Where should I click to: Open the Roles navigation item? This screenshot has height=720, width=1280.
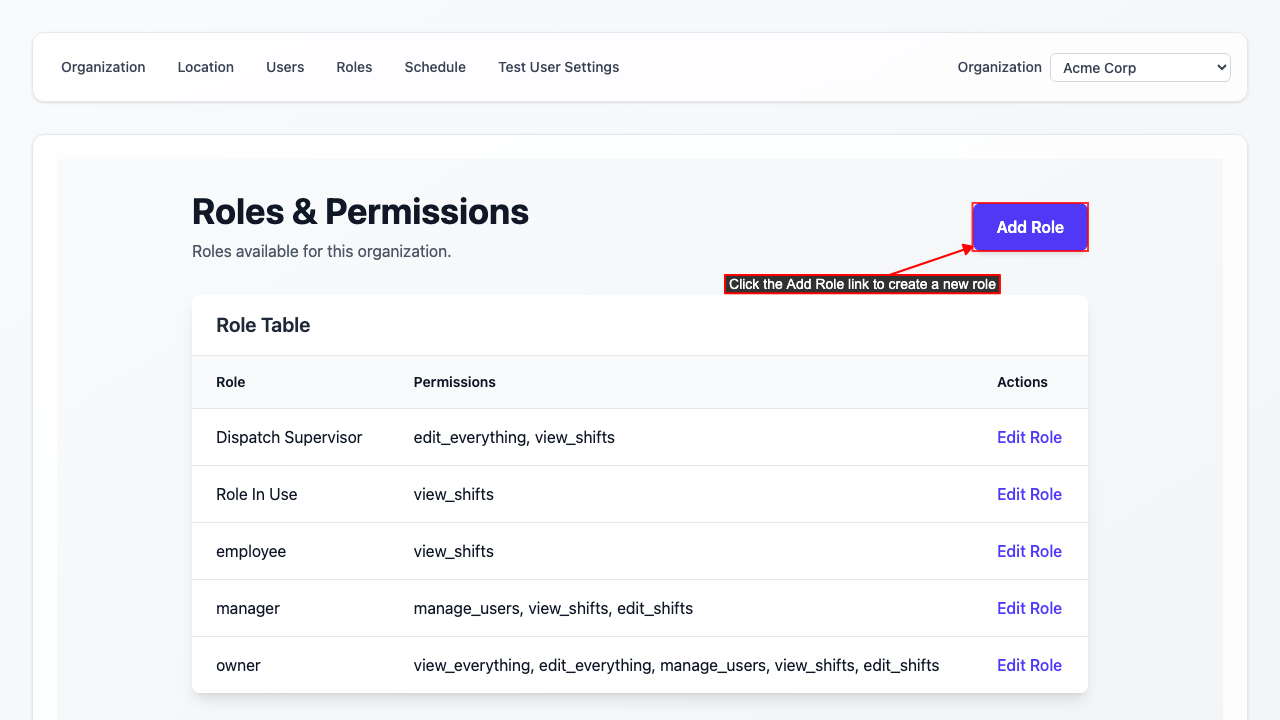click(x=354, y=67)
